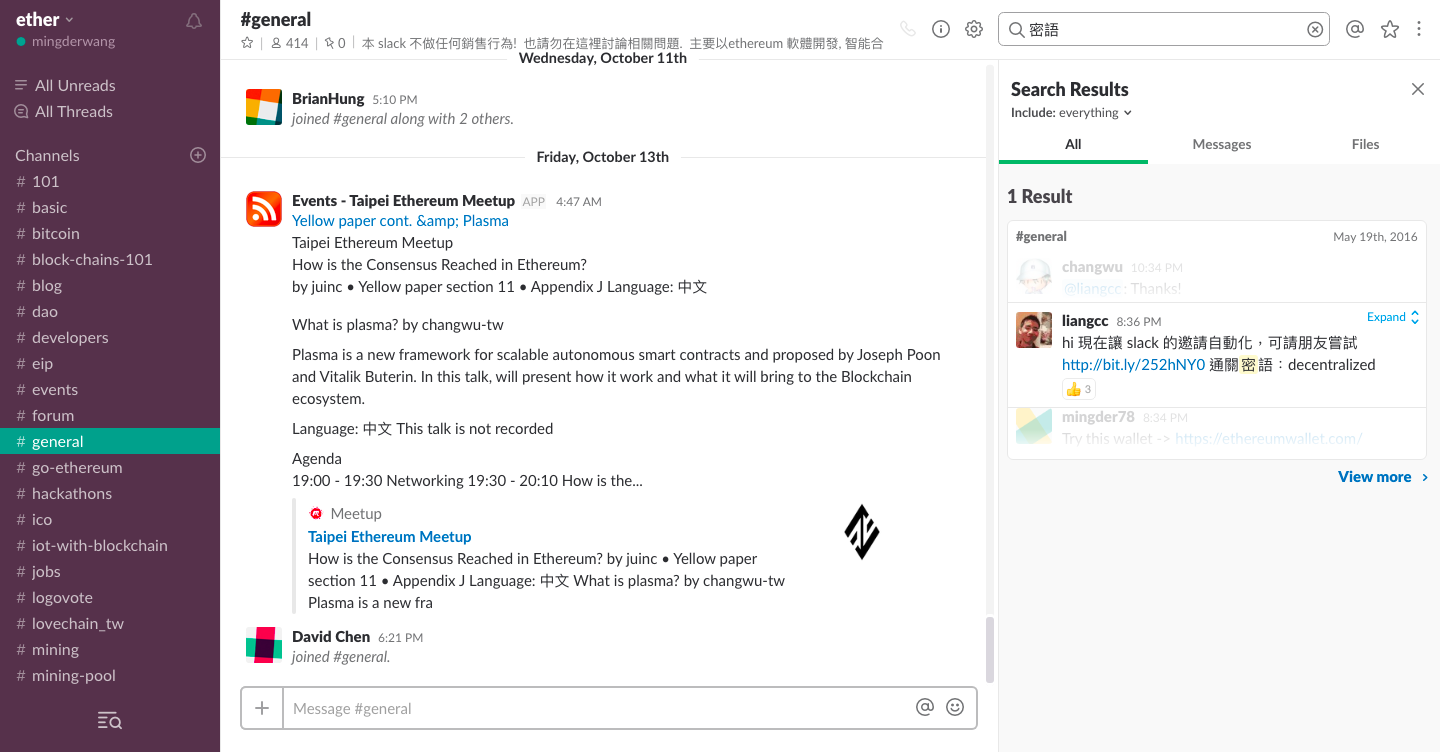The image size is (1440, 752).
Task: Click the message pane scrollbar thumb
Action: [990, 648]
